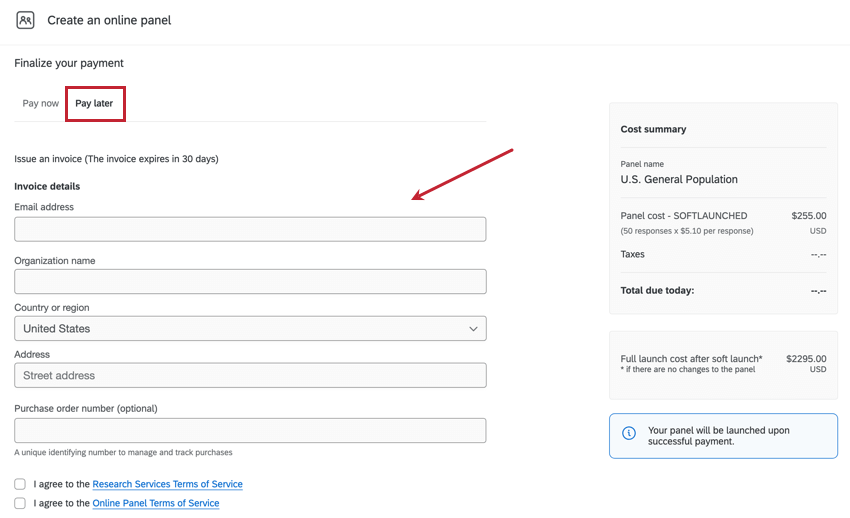Select the Pay later tab
This screenshot has width=850, height=518.
(94, 103)
